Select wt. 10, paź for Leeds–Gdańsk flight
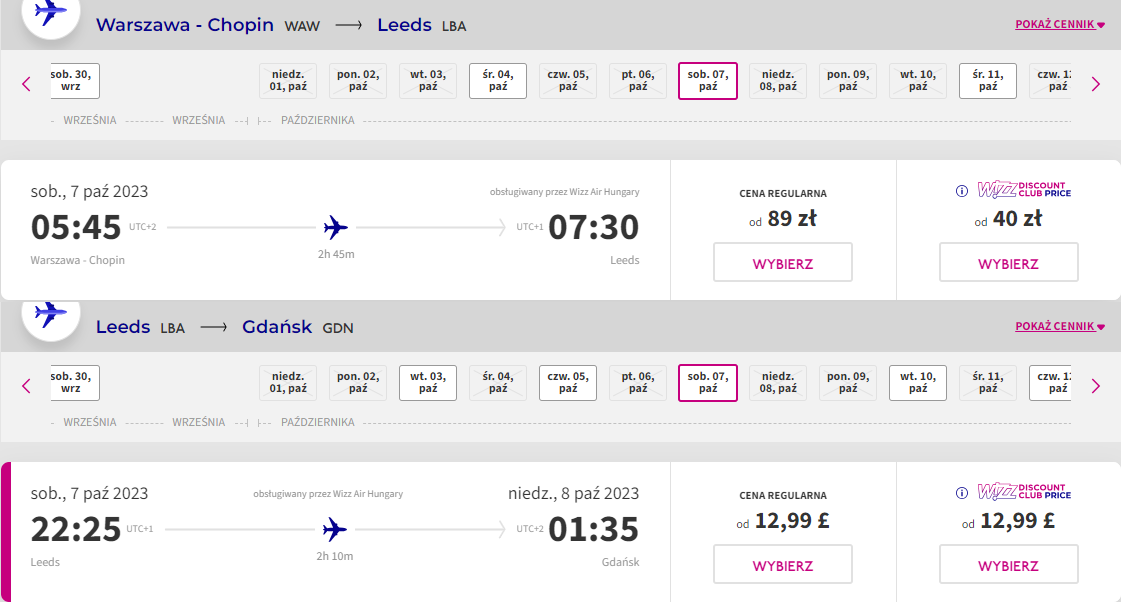Viewport: 1121px width, 602px height. point(917,383)
